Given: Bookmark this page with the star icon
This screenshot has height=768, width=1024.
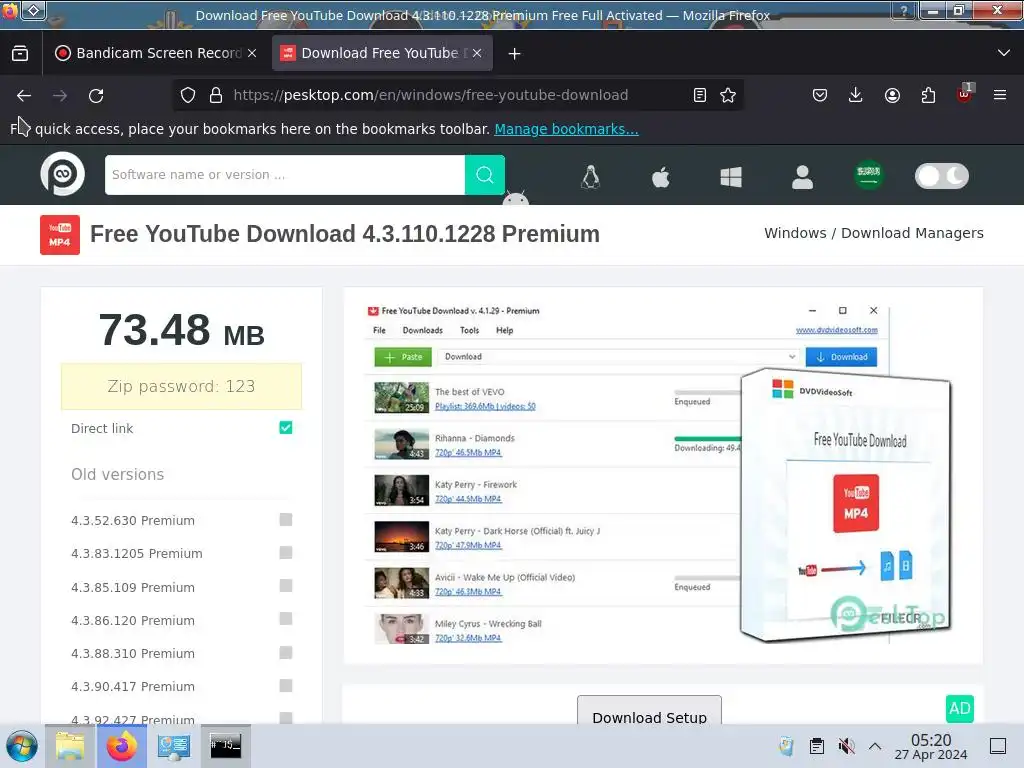Looking at the screenshot, I should tap(728, 95).
